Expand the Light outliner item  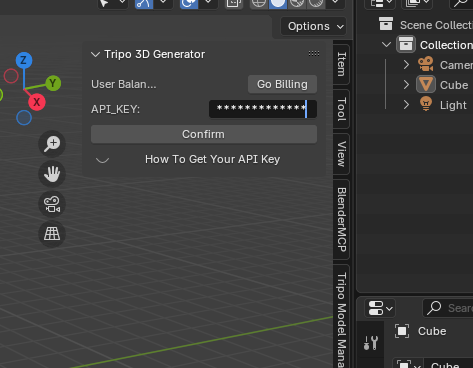406,105
